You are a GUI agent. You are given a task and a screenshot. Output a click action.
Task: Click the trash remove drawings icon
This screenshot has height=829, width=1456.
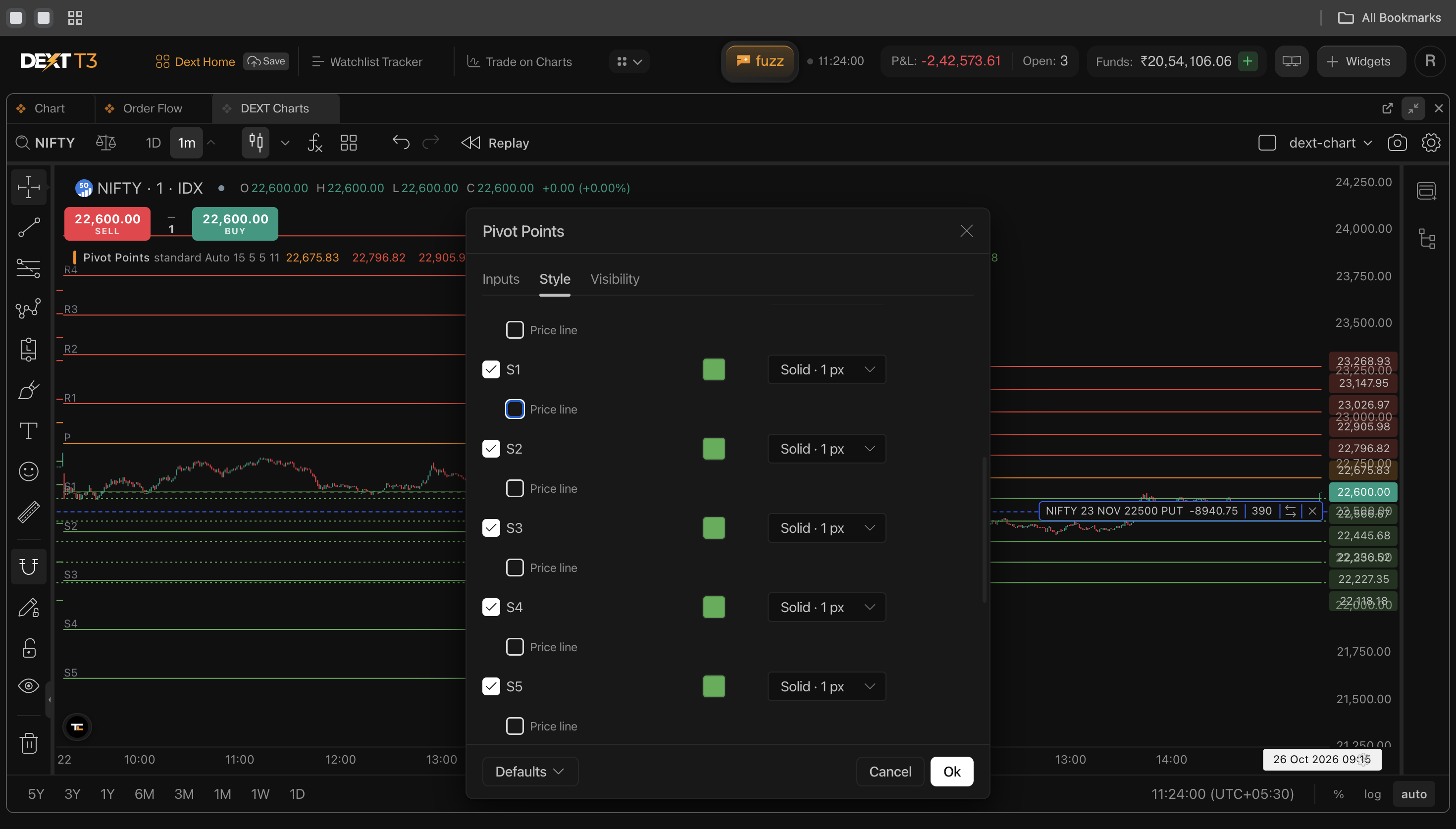click(x=28, y=743)
